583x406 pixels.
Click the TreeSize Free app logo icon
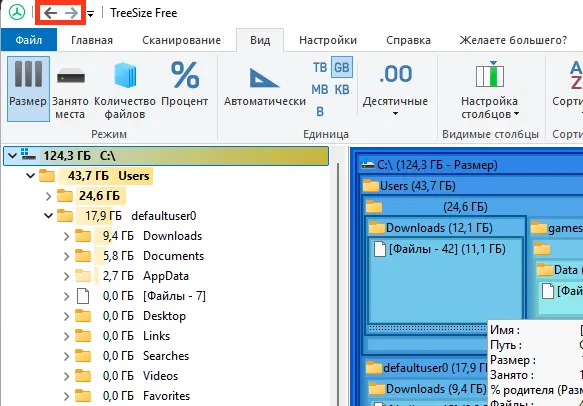pyautogui.click(x=17, y=12)
